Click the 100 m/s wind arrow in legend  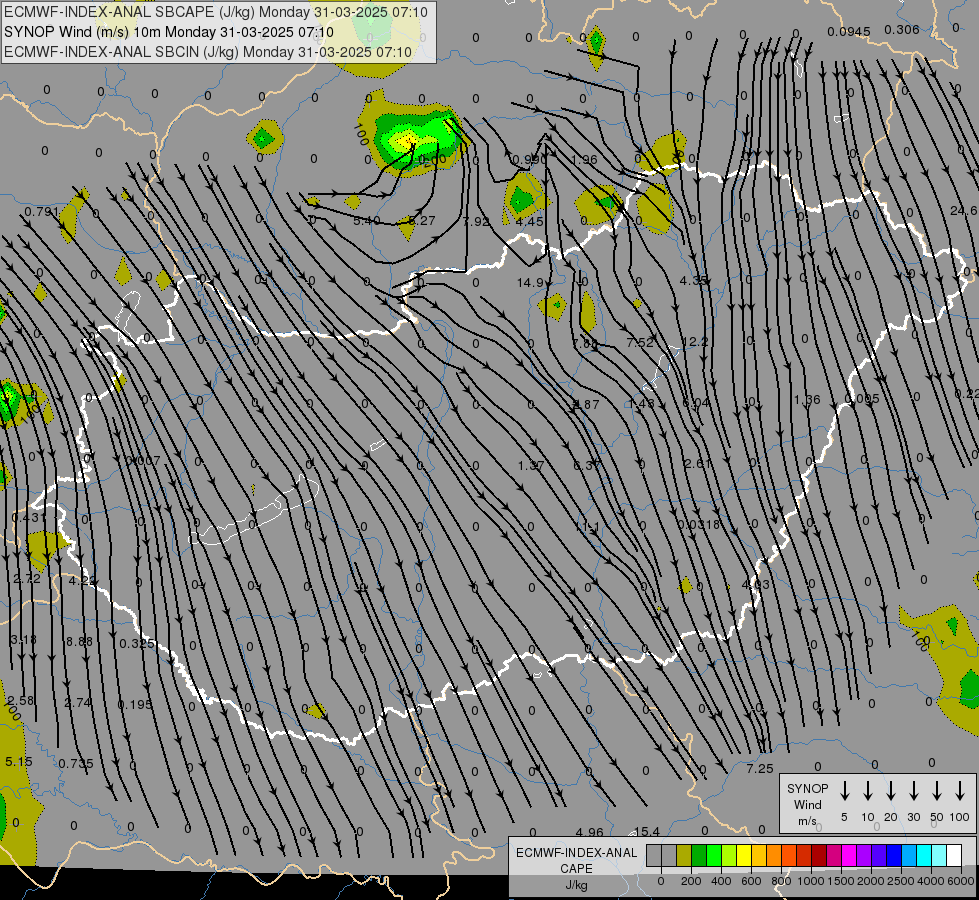[960, 791]
